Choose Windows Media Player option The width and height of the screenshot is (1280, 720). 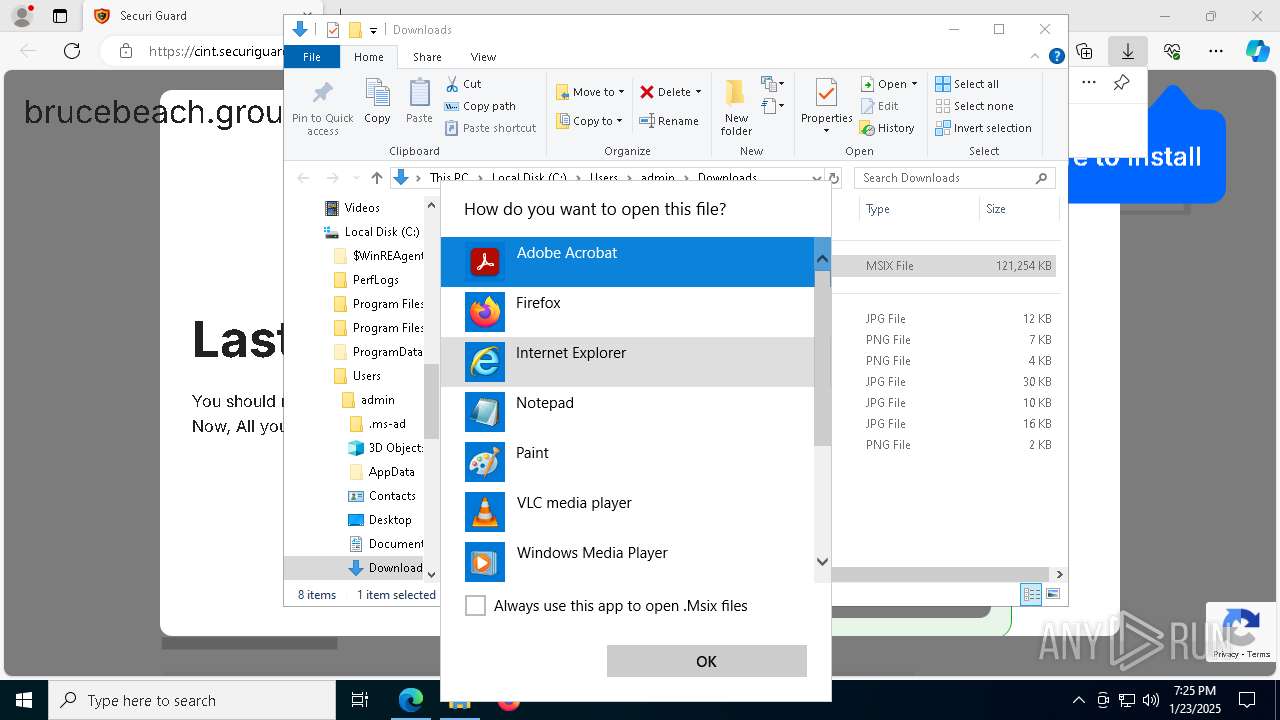pos(627,562)
